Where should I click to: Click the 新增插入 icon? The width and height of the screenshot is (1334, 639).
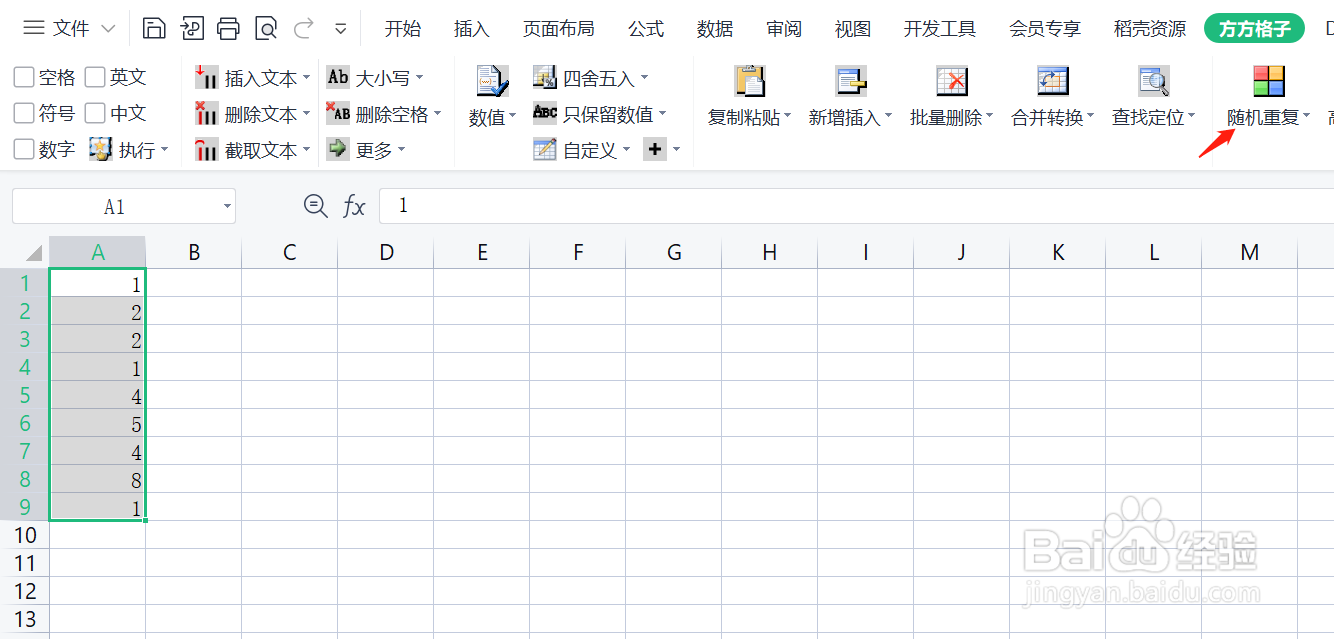point(851,81)
